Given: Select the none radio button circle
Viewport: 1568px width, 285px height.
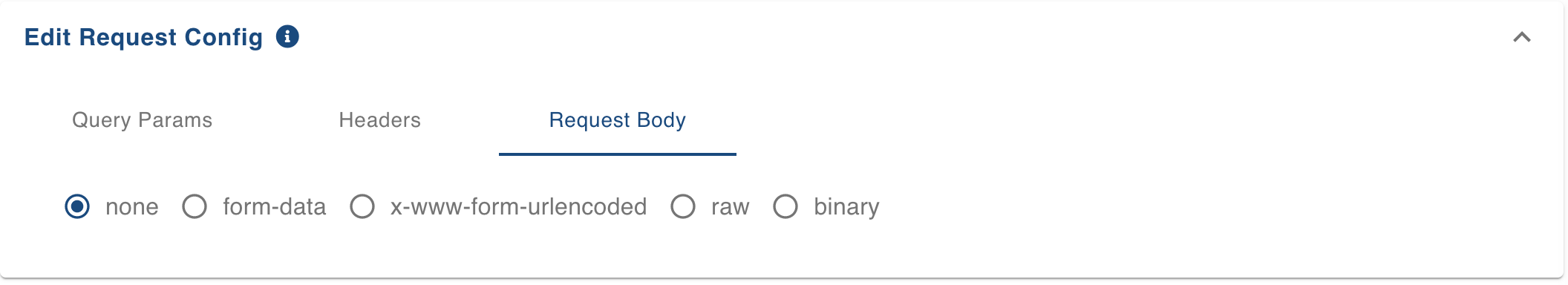Looking at the screenshot, I should click(77, 206).
